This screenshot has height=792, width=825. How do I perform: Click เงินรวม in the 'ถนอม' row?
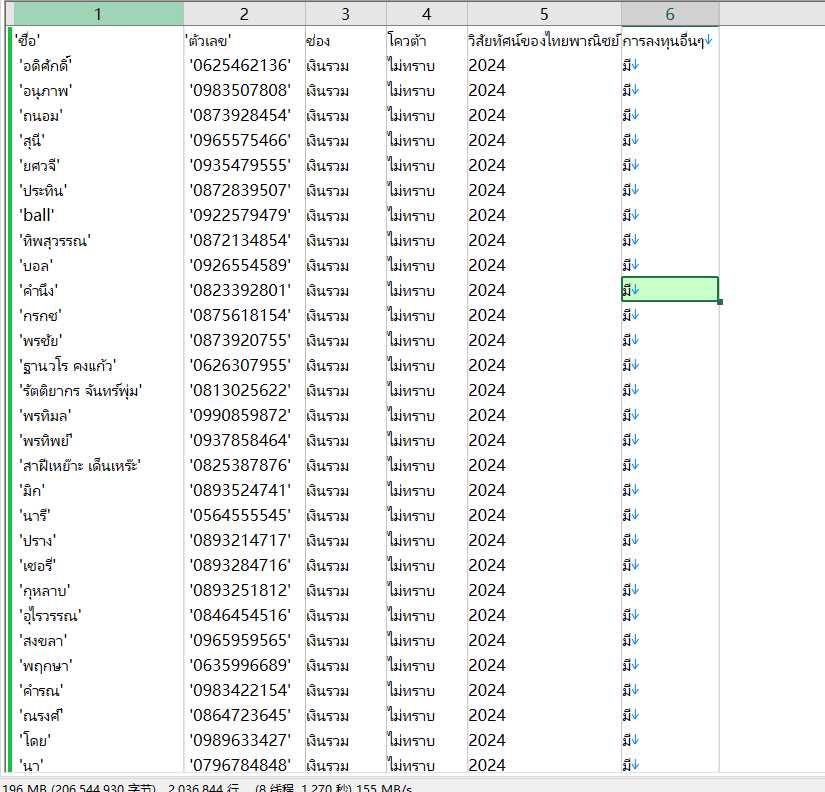346,116
